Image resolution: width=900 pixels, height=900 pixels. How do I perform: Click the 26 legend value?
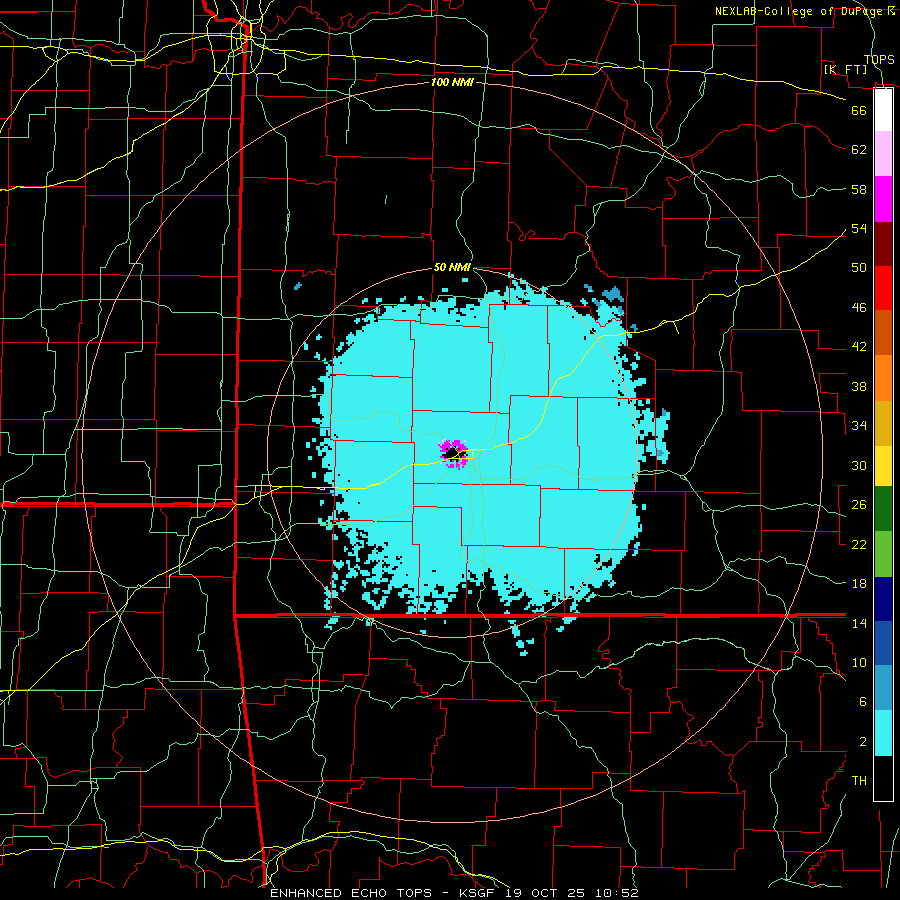click(x=859, y=505)
